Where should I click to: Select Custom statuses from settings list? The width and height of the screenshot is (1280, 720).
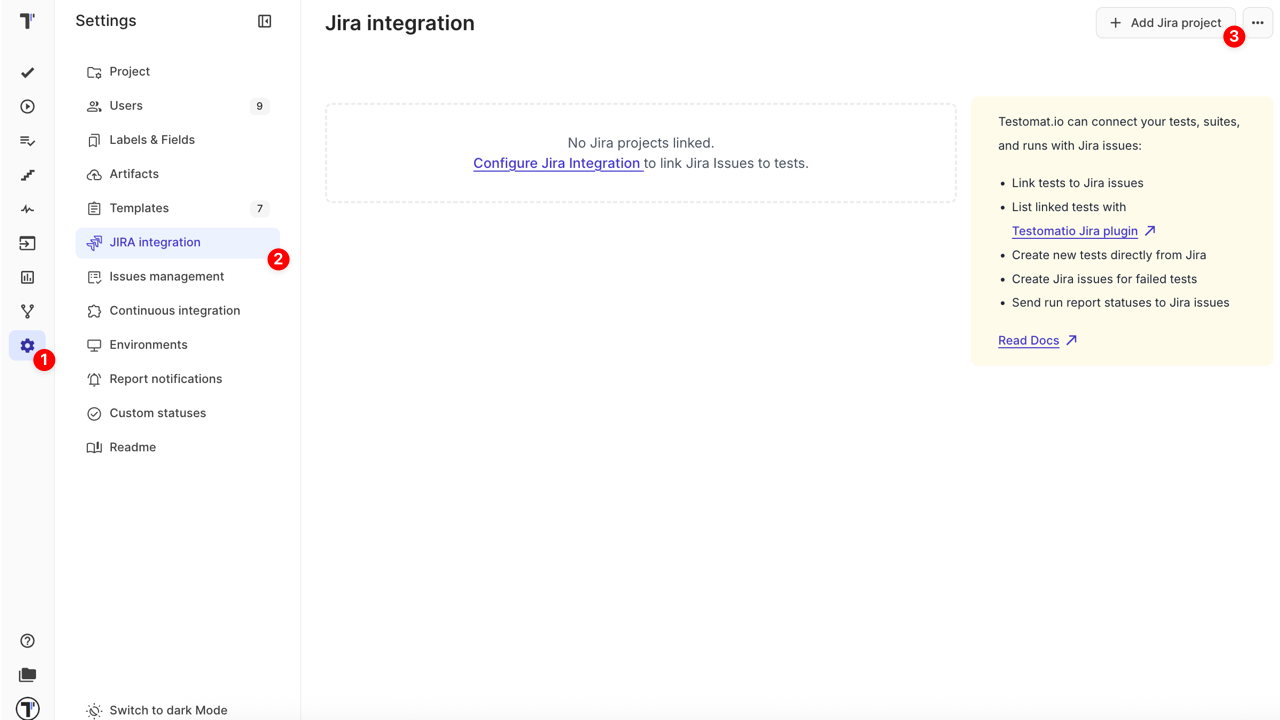click(x=157, y=412)
